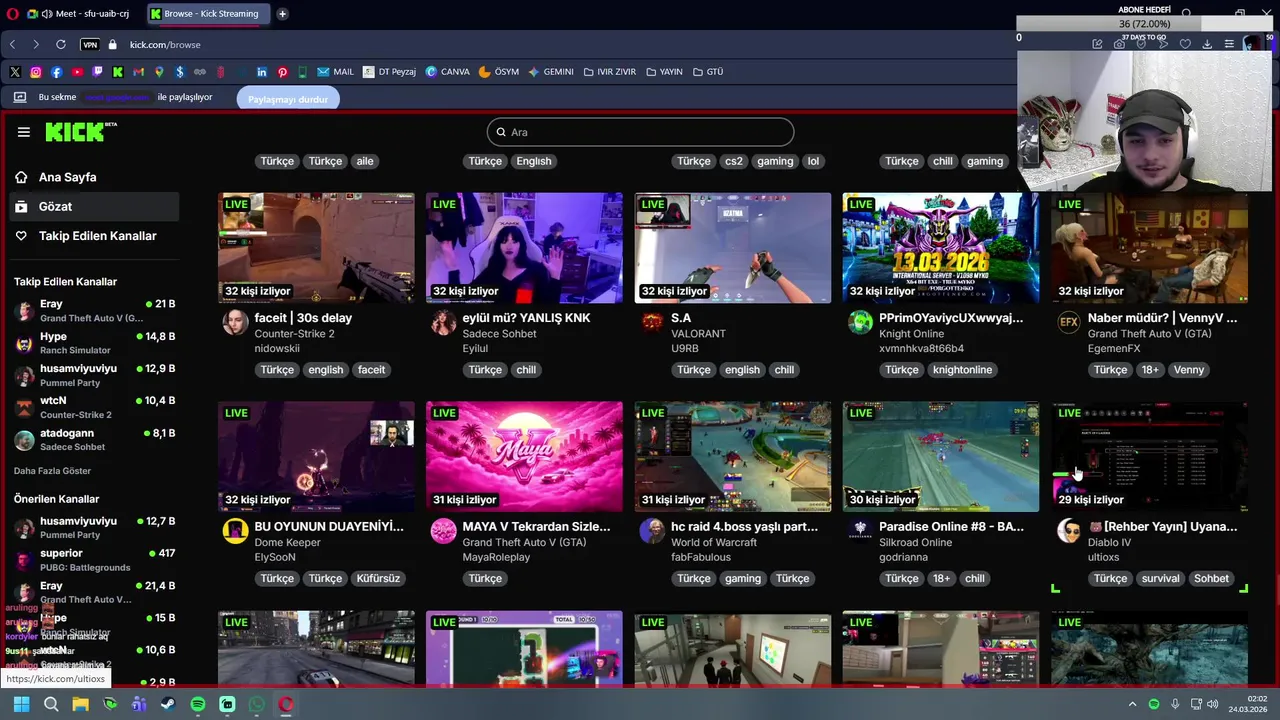
Task: Open the Pinterest bookmark
Action: [283, 72]
